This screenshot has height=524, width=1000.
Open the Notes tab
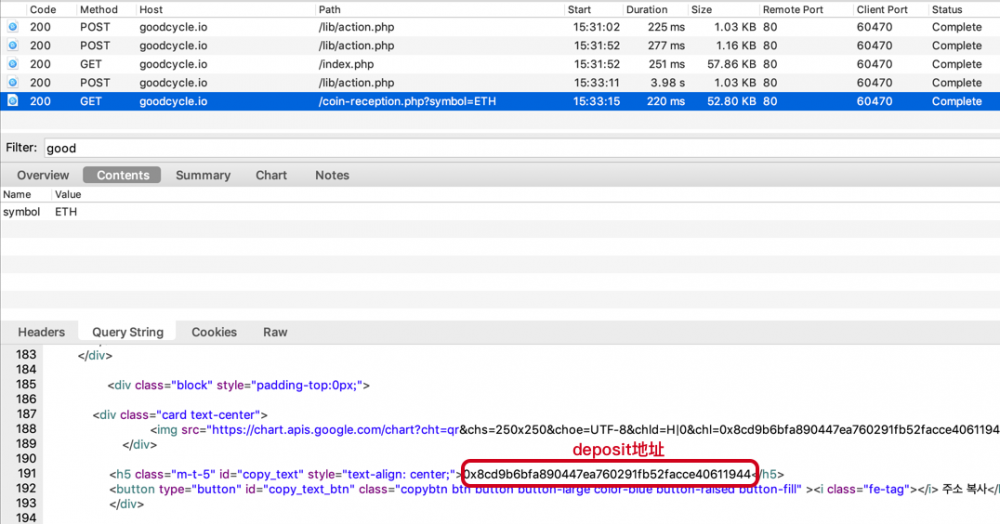[x=332, y=175]
